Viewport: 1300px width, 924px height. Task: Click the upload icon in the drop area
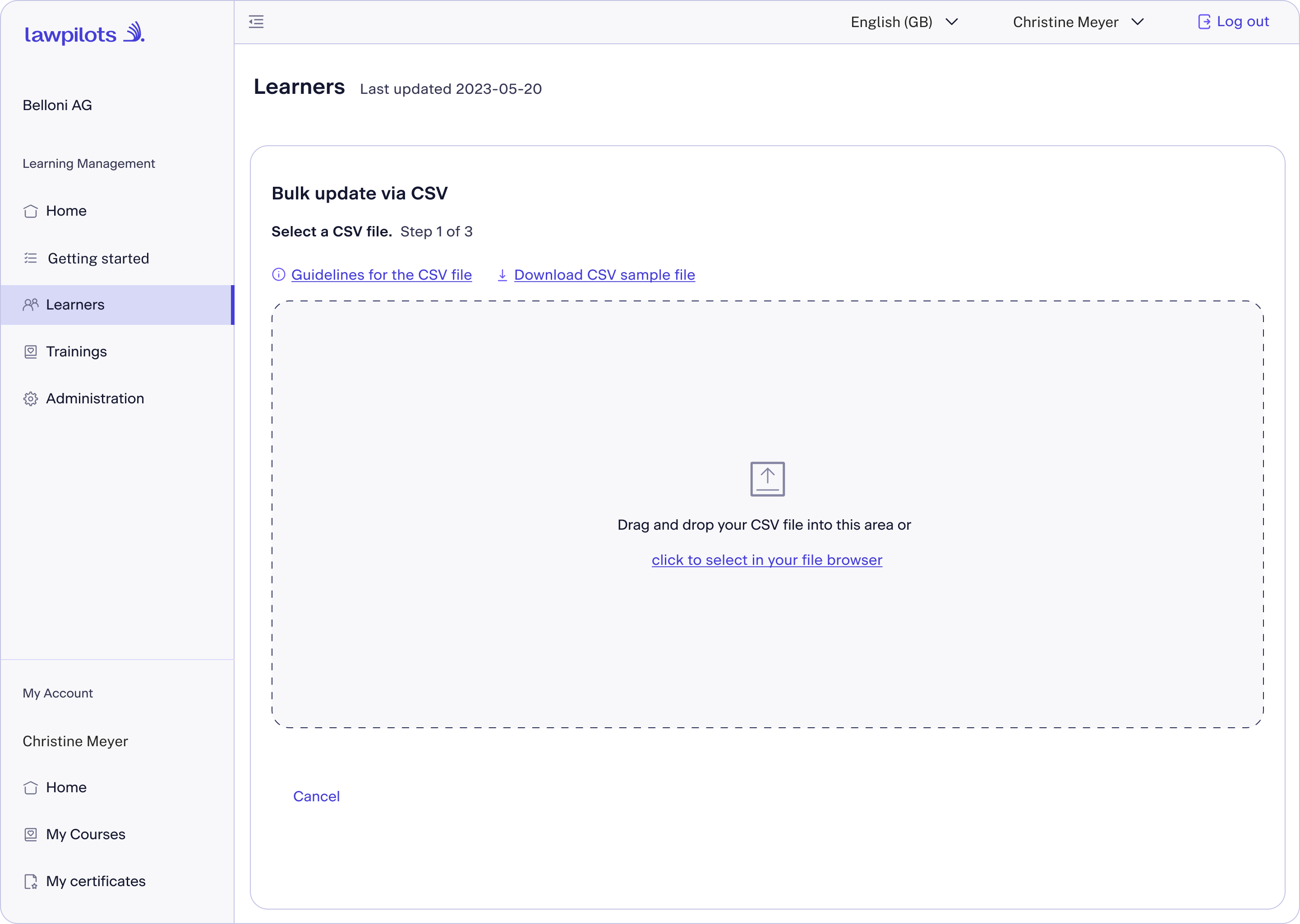767,479
